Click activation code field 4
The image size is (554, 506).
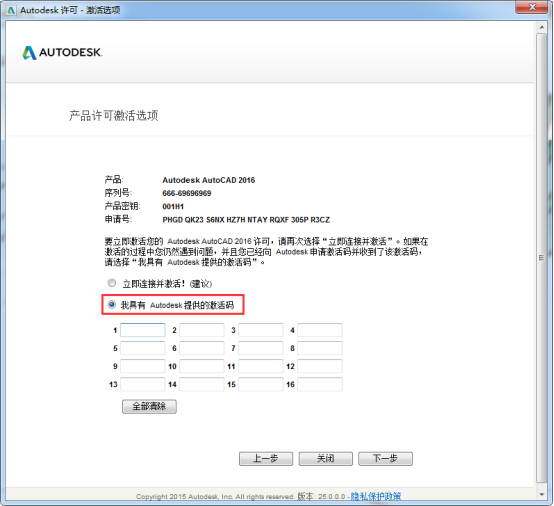tap(320, 330)
